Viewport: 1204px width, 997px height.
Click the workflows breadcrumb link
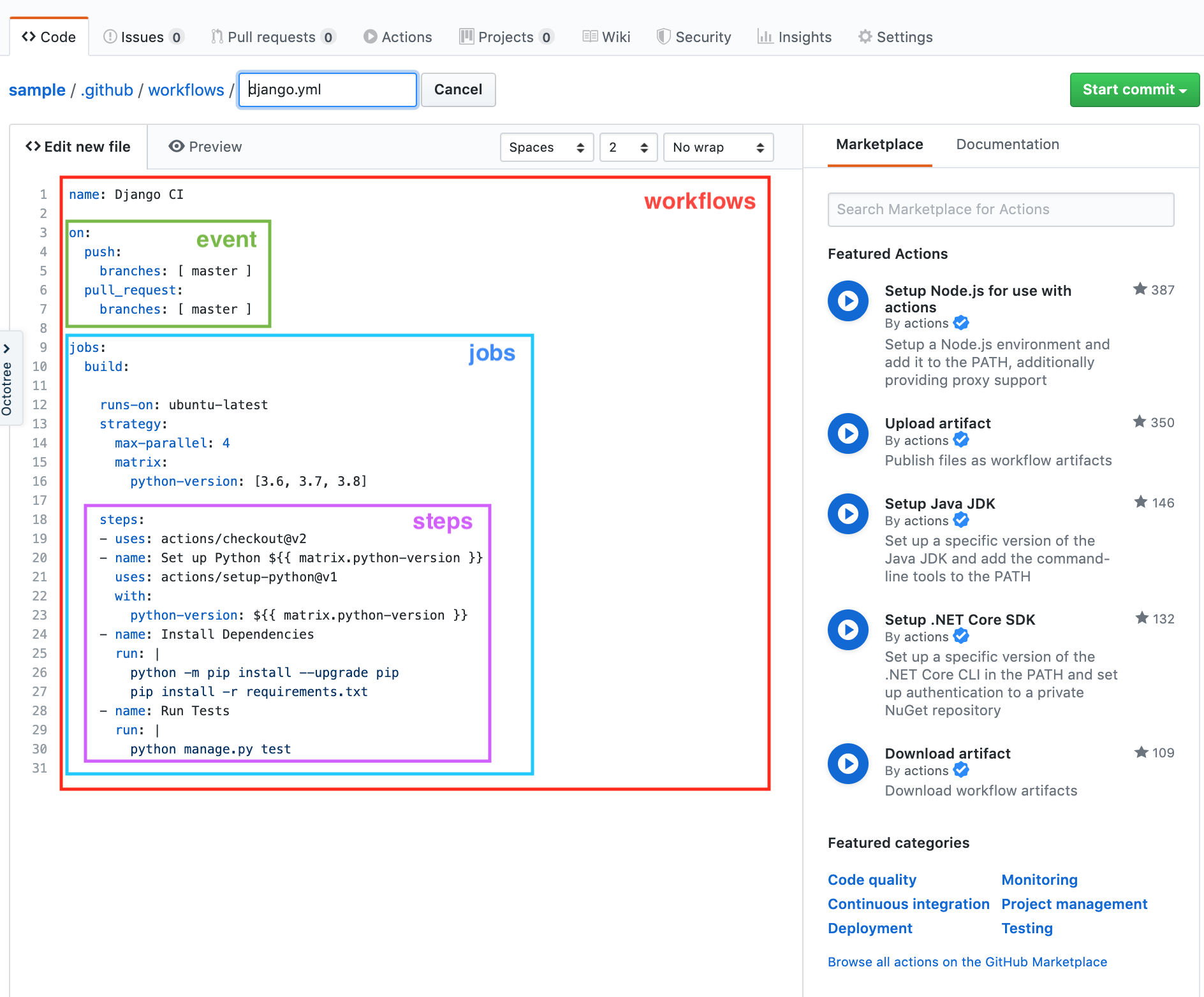pyautogui.click(x=186, y=90)
